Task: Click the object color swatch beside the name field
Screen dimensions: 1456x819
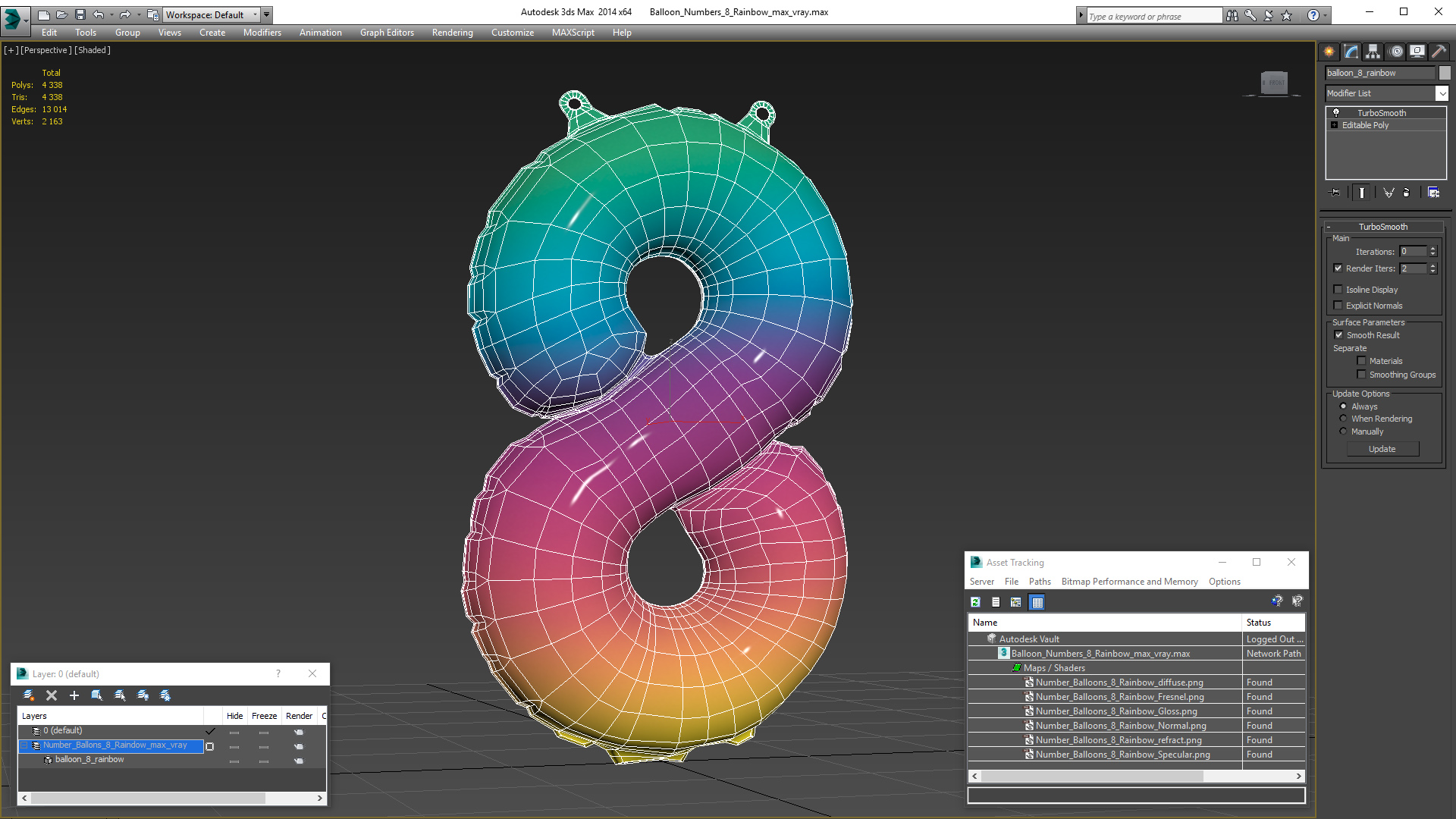Action: pos(1445,73)
